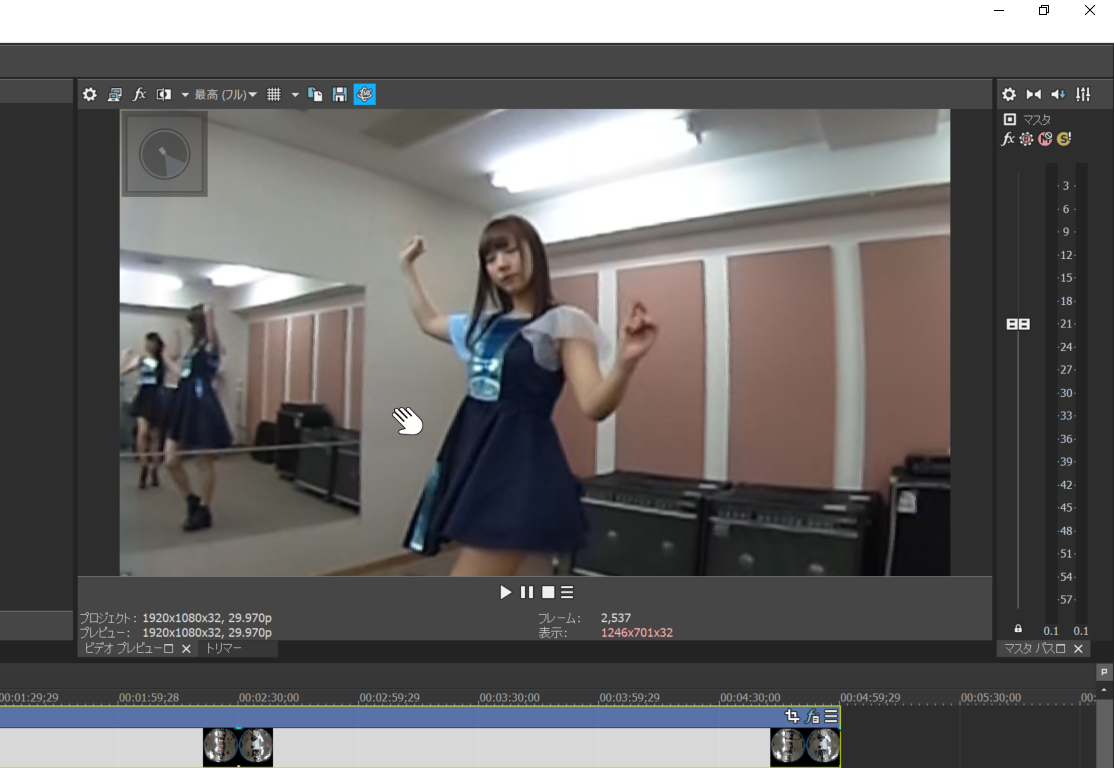Toggle Dim Output speaker icon
This screenshot has height=768, width=1114.
click(1058, 94)
